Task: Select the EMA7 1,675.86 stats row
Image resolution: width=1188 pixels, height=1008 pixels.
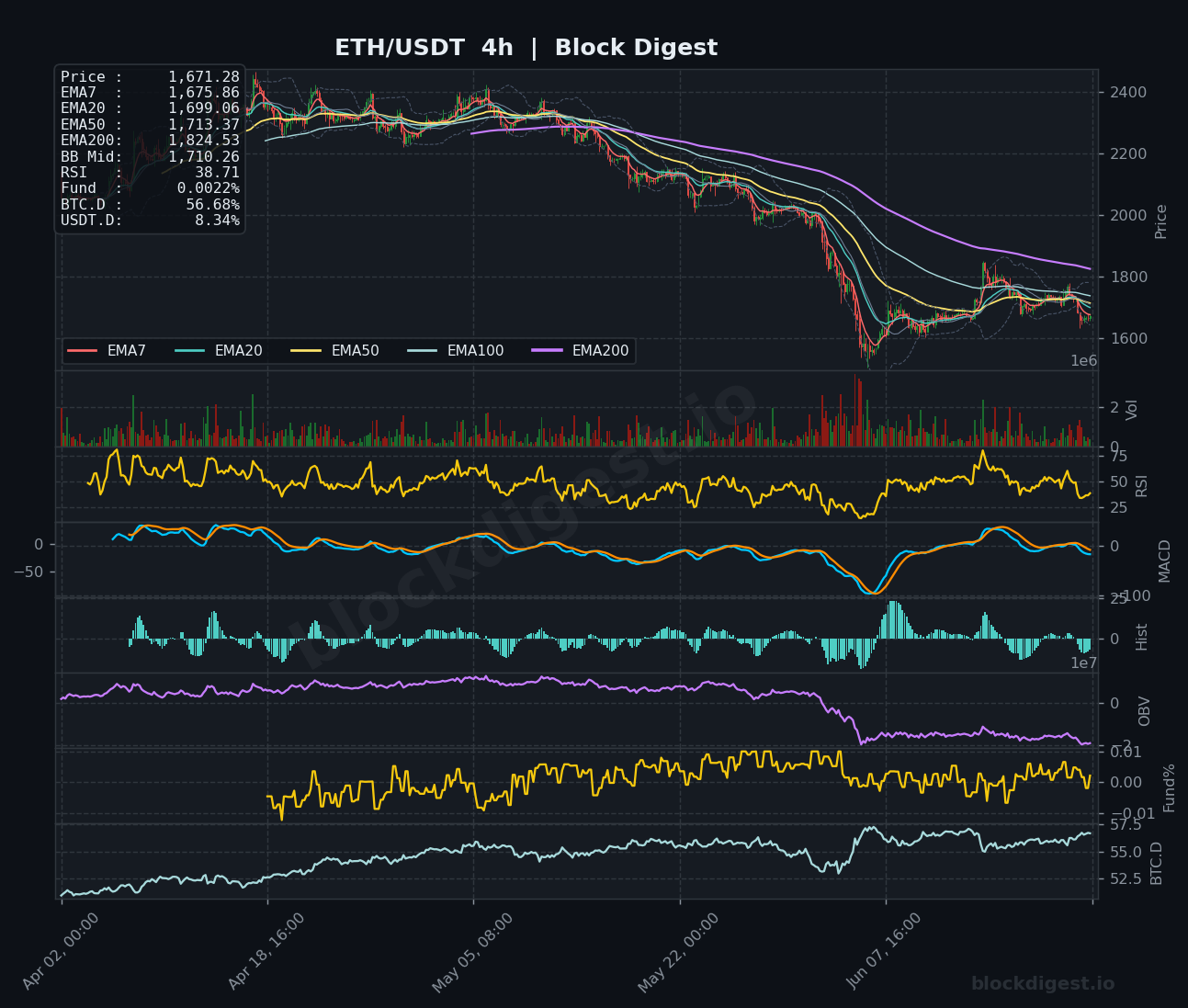Action: tap(150, 93)
